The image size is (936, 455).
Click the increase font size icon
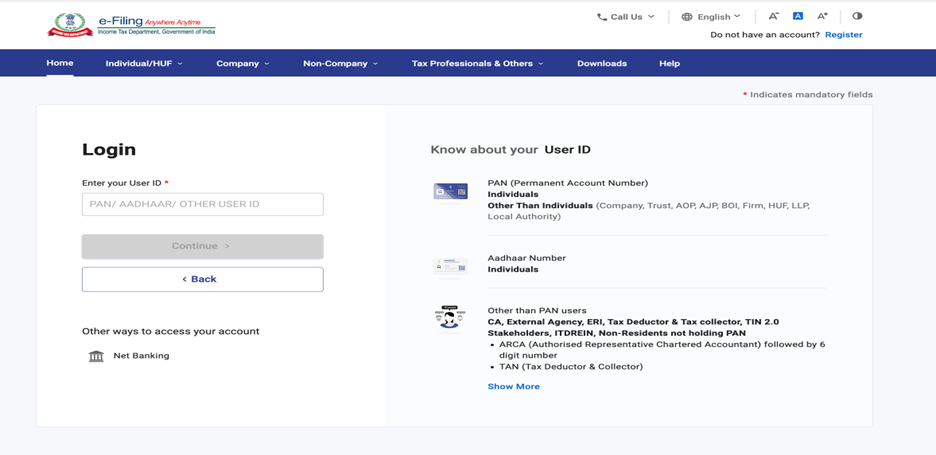(x=823, y=16)
